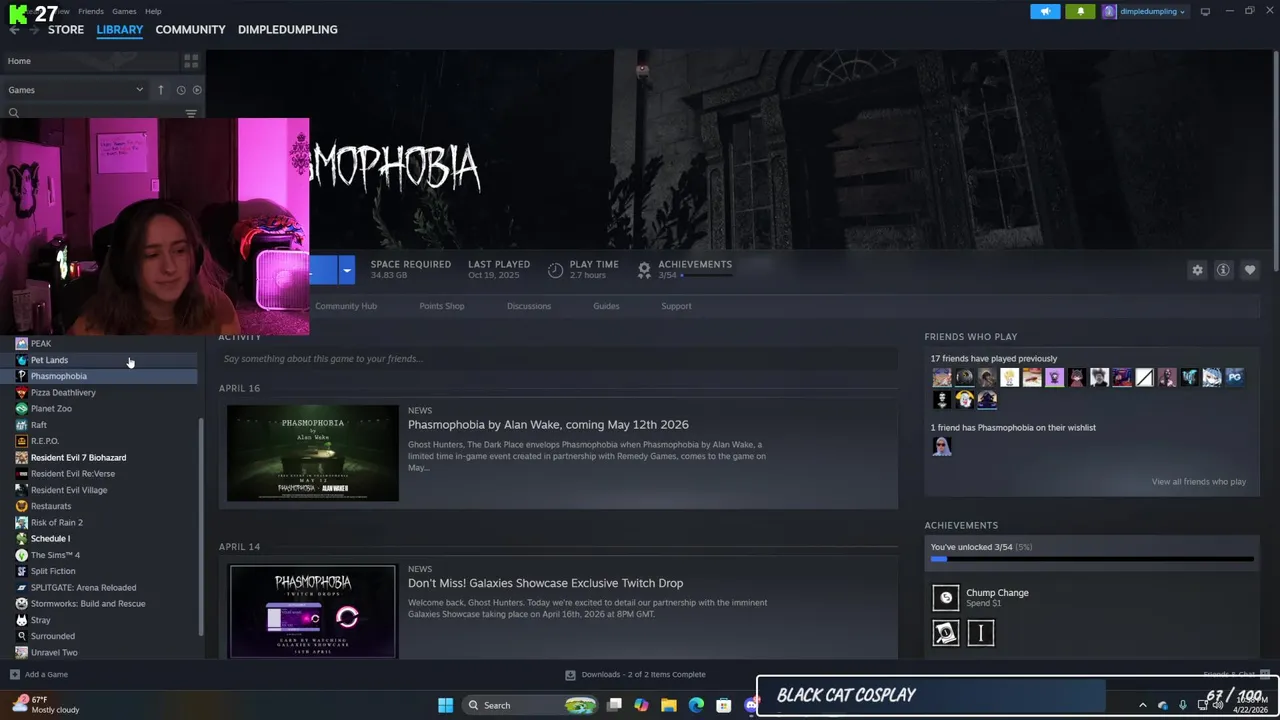Image resolution: width=1280 pixels, height=720 pixels.
Task: Open File Explorer from taskbar
Action: [x=668, y=705]
